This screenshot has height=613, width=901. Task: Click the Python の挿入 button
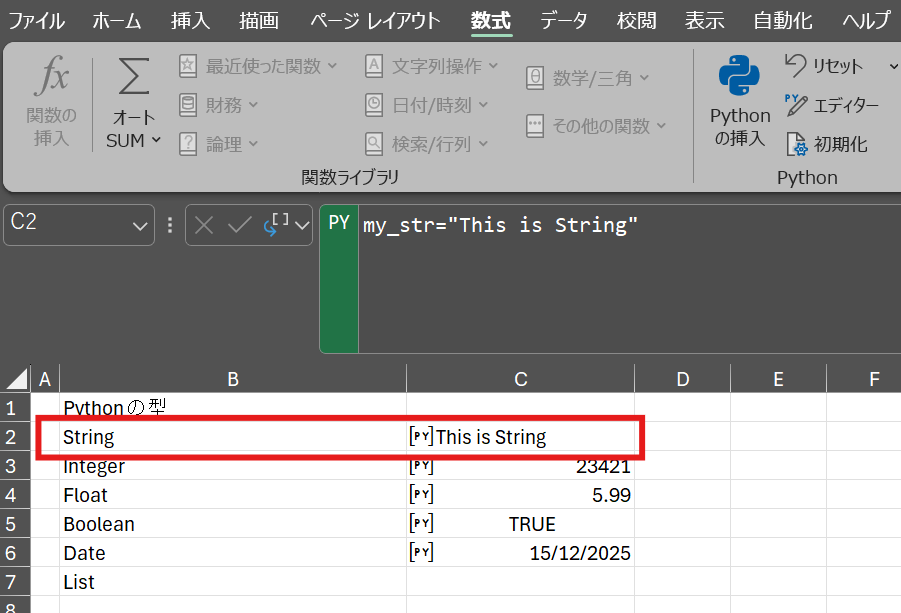740,101
